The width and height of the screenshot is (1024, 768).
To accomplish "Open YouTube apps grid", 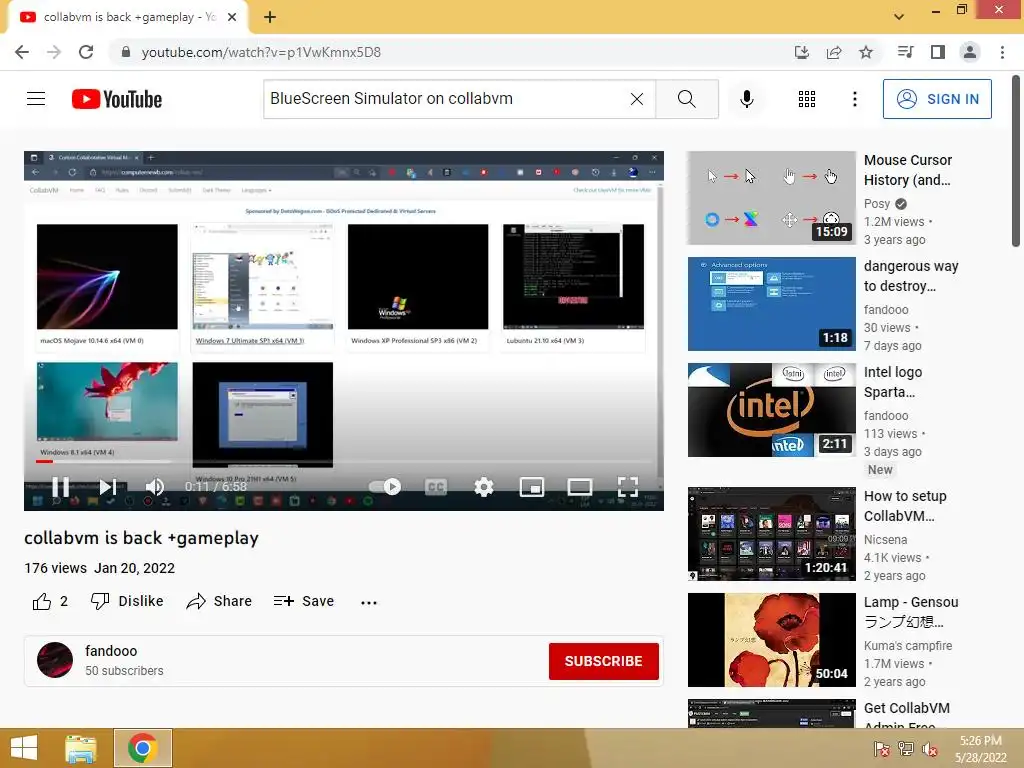I will (x=807, y=99).
